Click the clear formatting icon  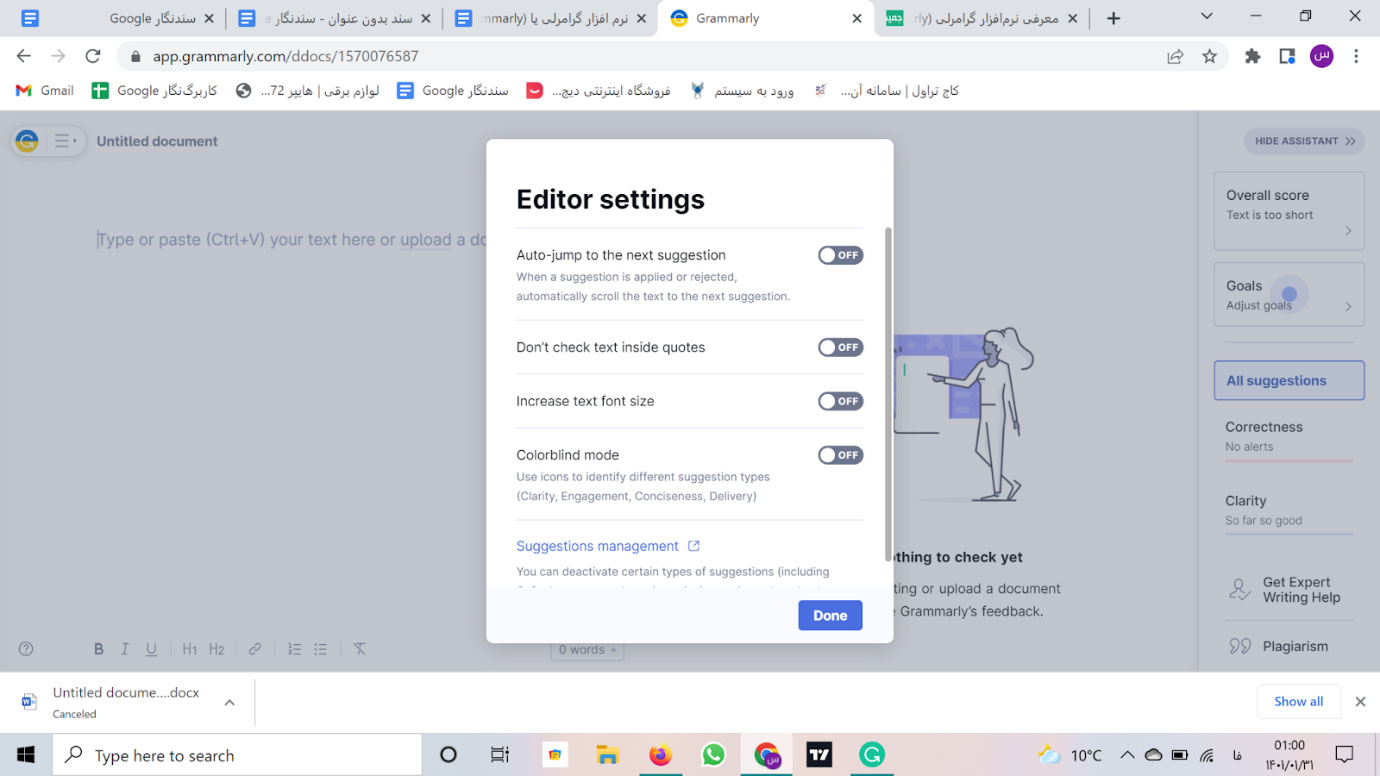[x=359, y=649]
